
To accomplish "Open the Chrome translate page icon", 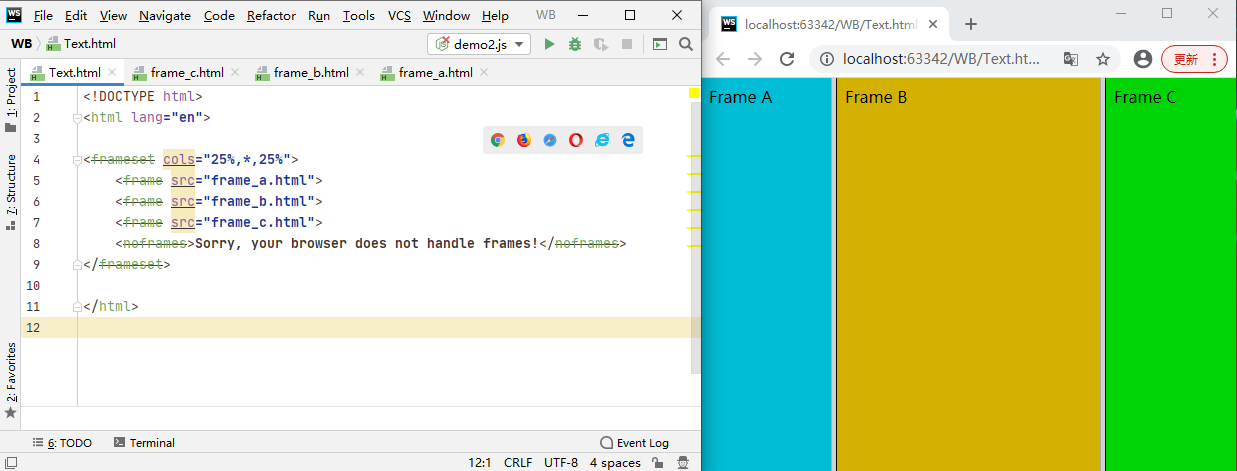I will click(x=1070, y=59).
